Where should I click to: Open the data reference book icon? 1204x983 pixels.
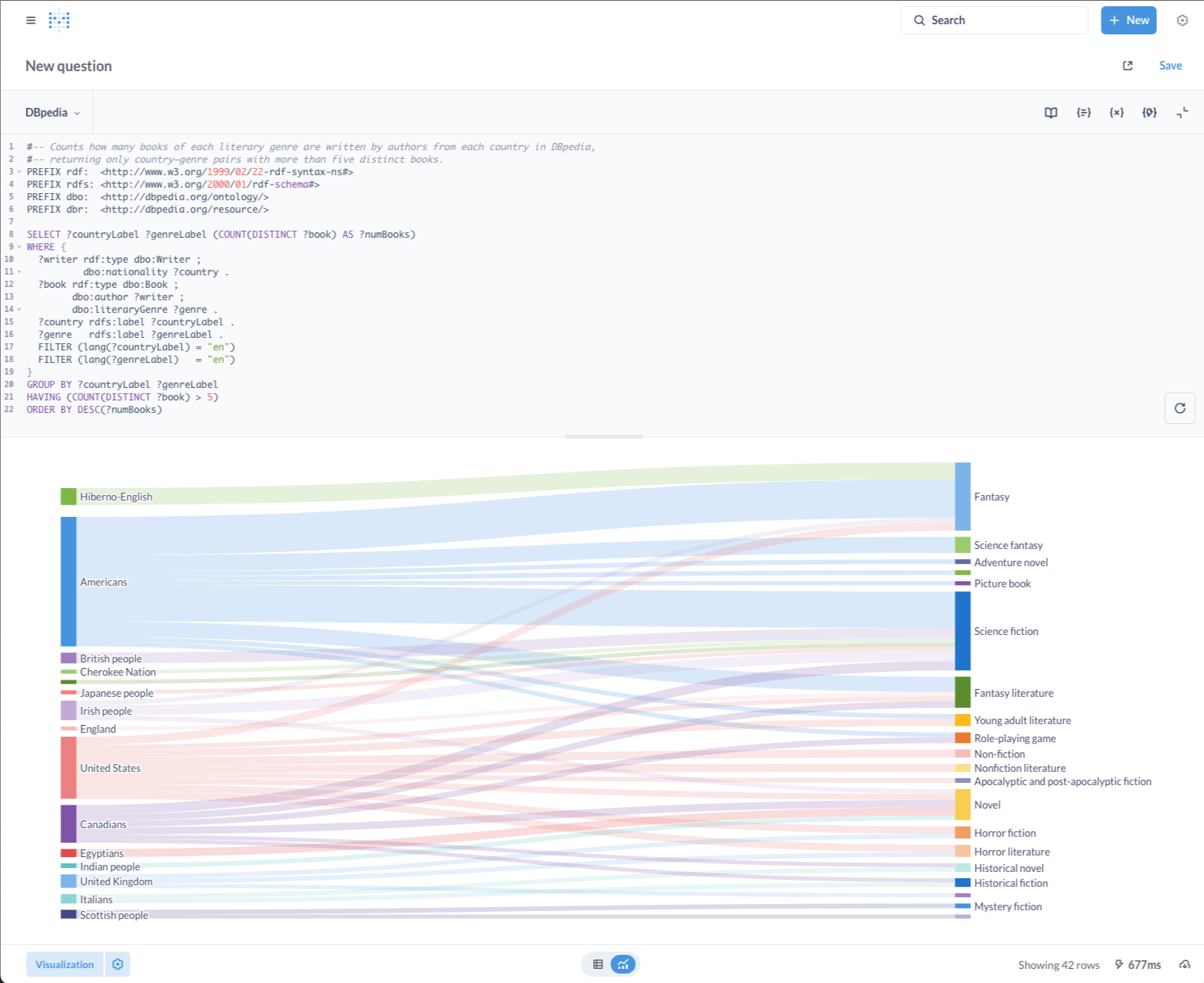[x=1051, y=113]
